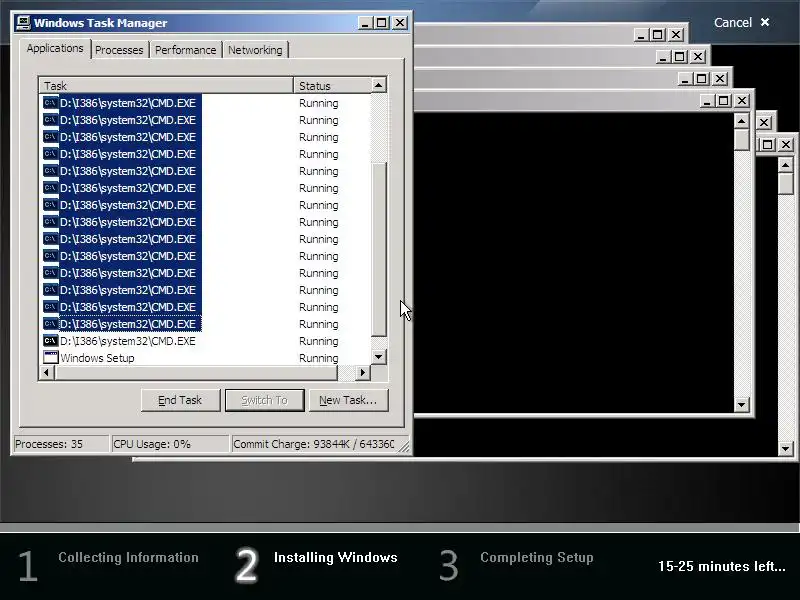The image size is (800, 600).
Task: Click the Windows Task Manager title bar icon
Action: click(x=23, y=23)
